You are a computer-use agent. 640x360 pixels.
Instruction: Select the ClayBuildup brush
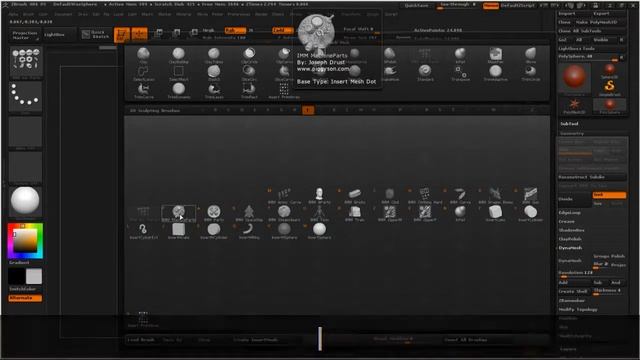[x=178, y=56]
